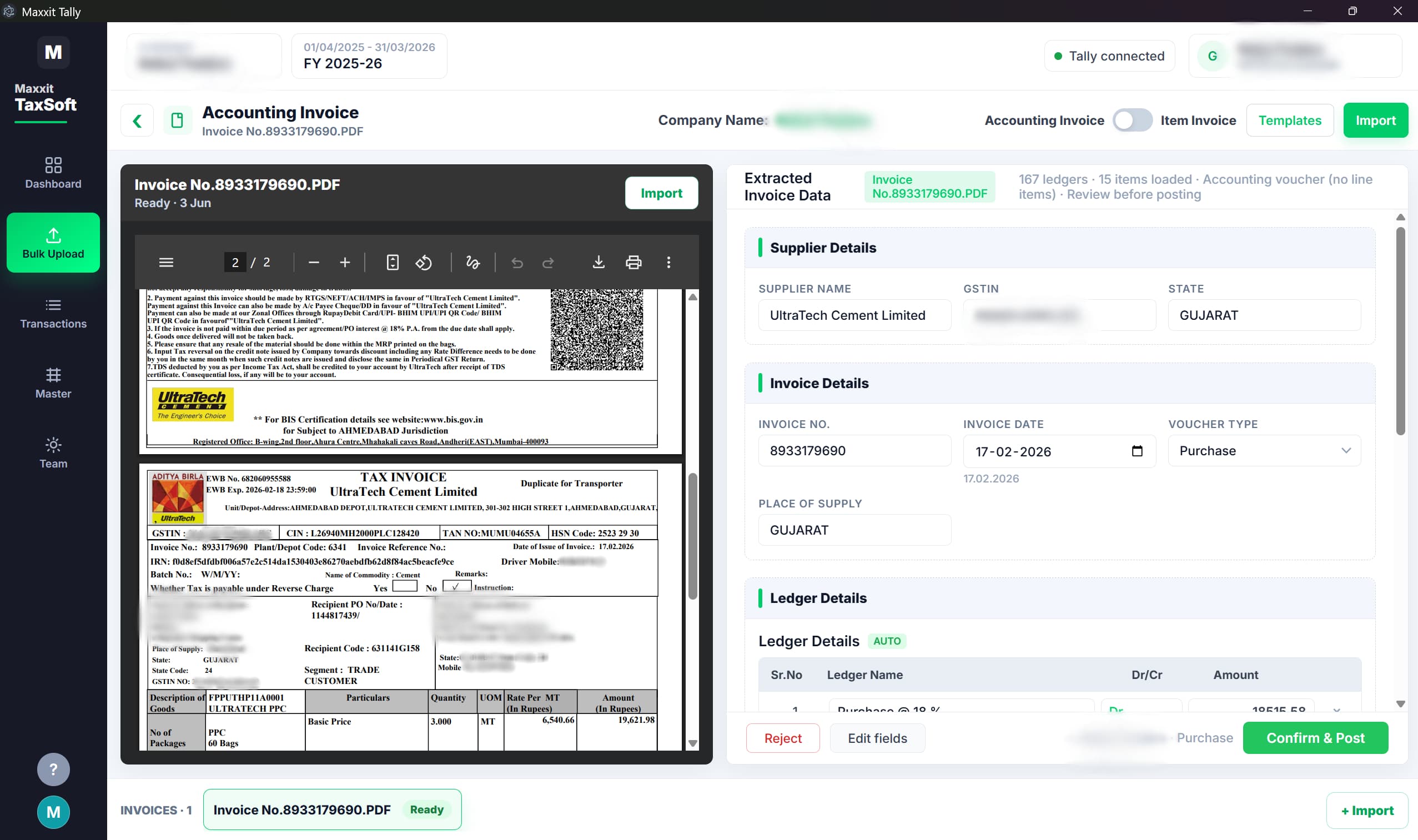1418x840 pixels.
Task: Undo the last PDF annotation
Action: (x=517, y=262)
